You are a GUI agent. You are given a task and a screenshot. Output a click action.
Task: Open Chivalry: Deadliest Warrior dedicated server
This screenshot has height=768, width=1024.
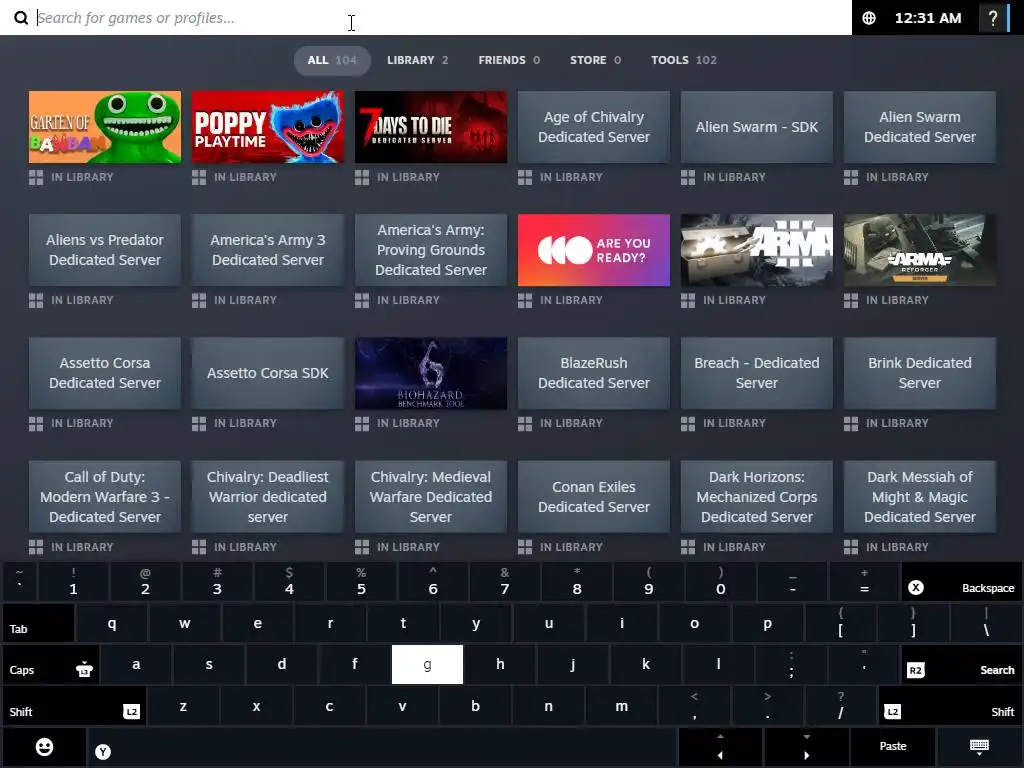click(x=268, y=496)
